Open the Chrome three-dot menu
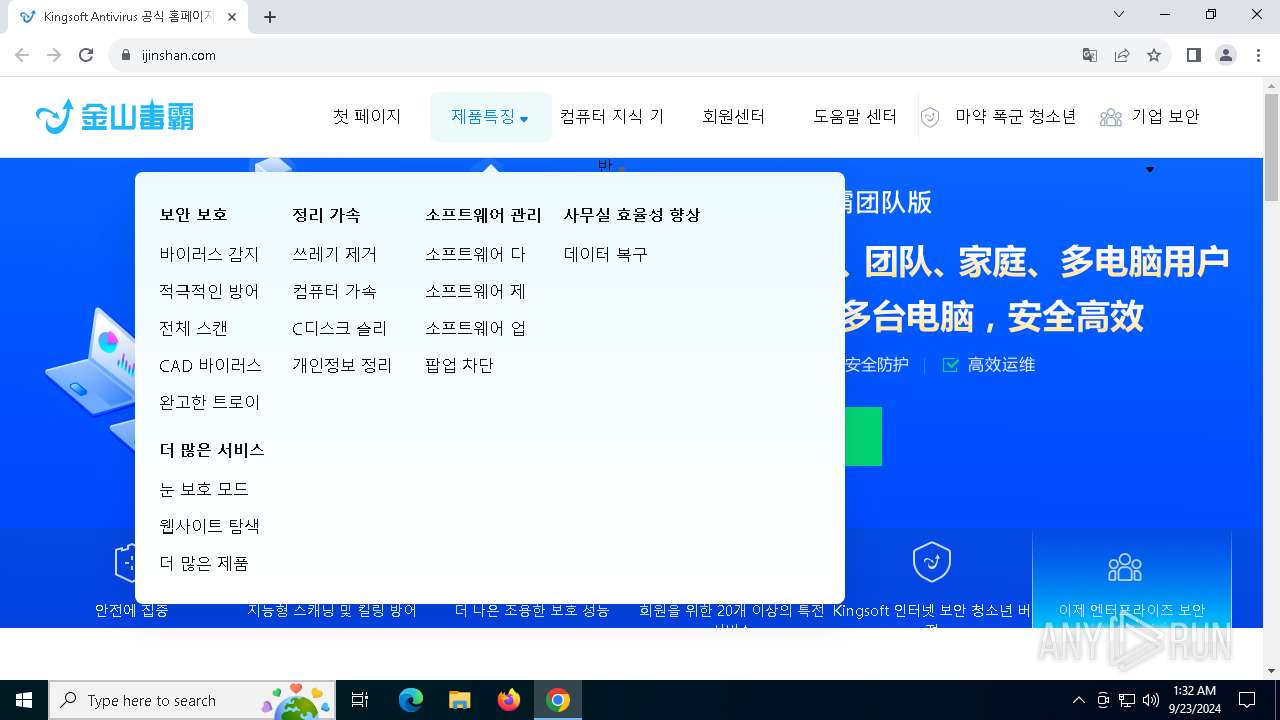The width and height of the screenshot is (1280, 720). tap(1257, 55)
